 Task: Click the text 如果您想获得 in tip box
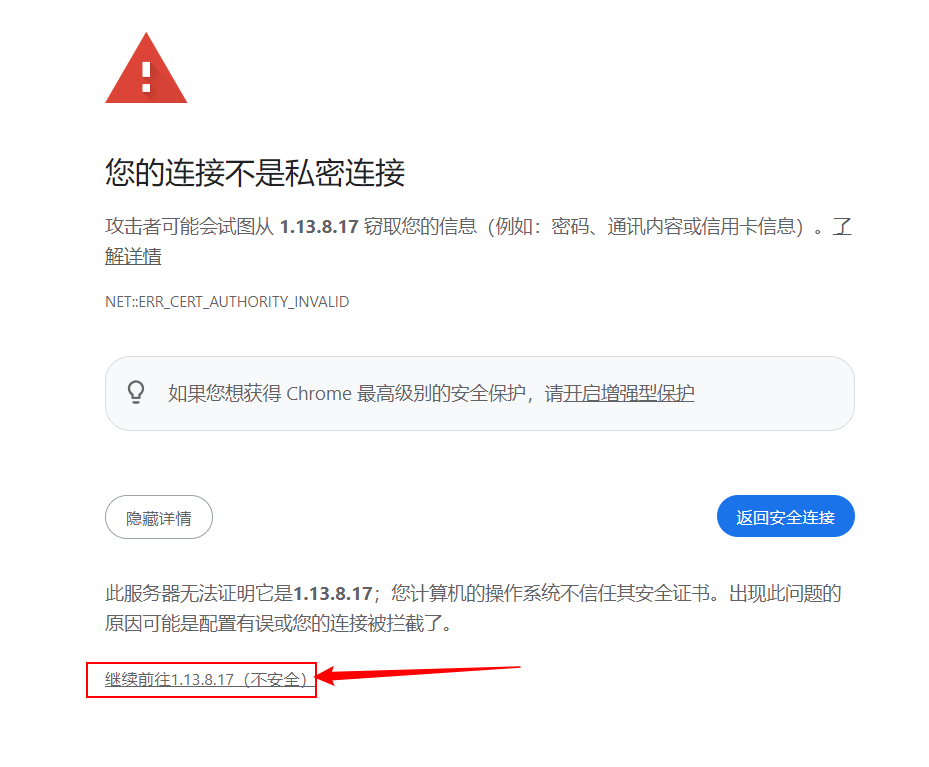point(225,393)
